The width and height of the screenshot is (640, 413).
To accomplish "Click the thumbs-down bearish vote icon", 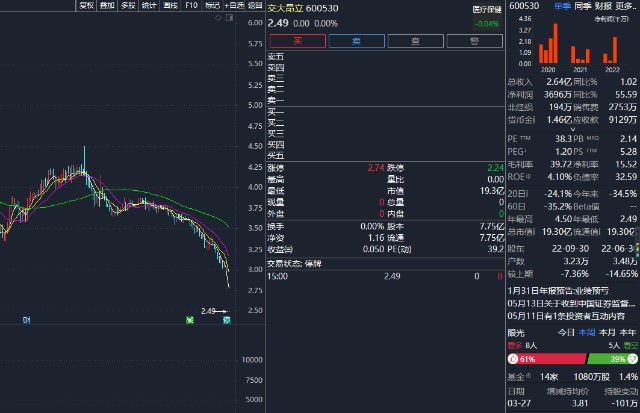I will click(x=632, y=359).
